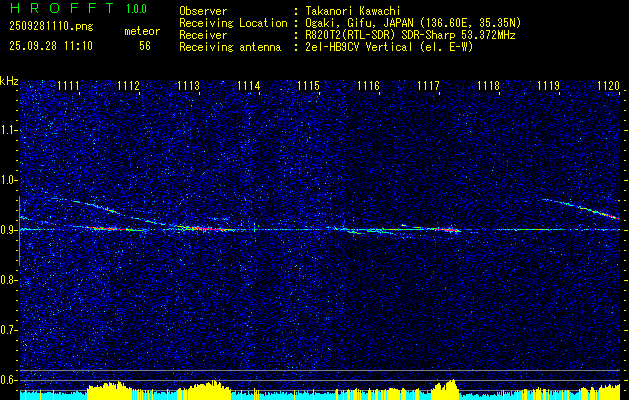Click the HROFFT program title

[62, 8]
